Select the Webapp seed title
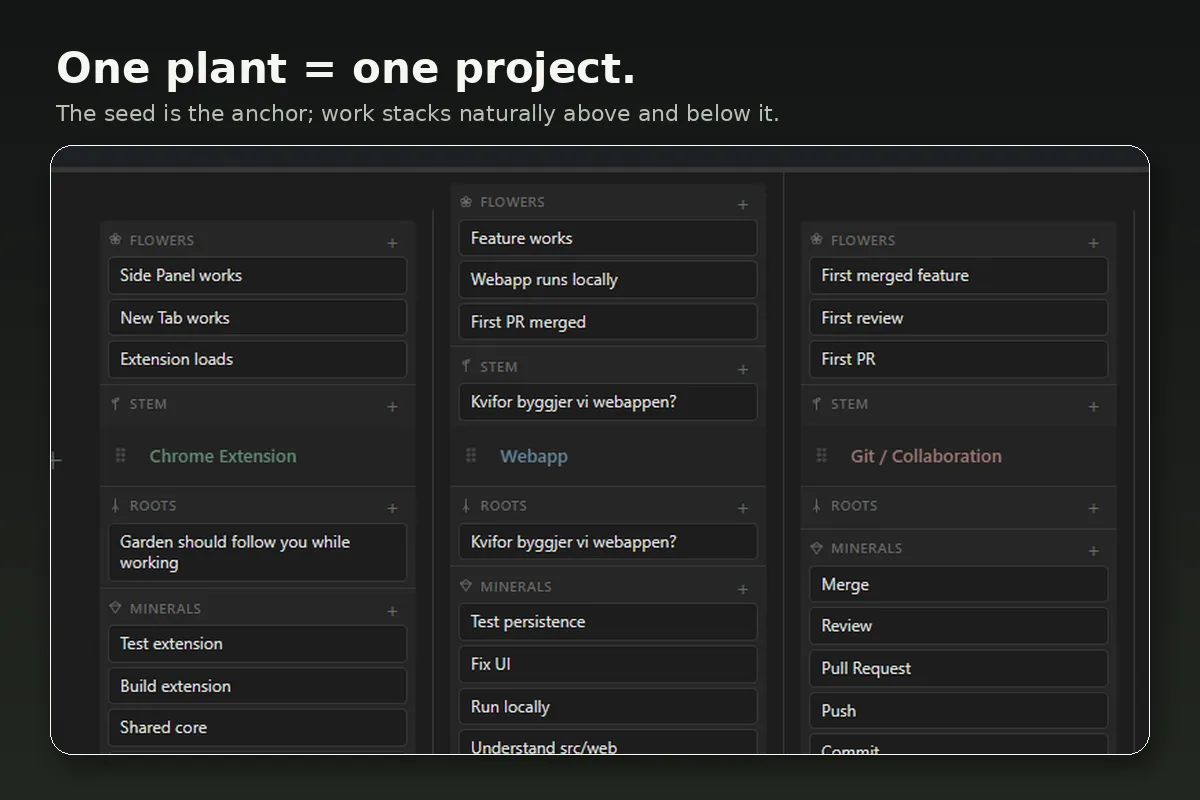This screenshot has height=800, width=1200. coord(534,456)
